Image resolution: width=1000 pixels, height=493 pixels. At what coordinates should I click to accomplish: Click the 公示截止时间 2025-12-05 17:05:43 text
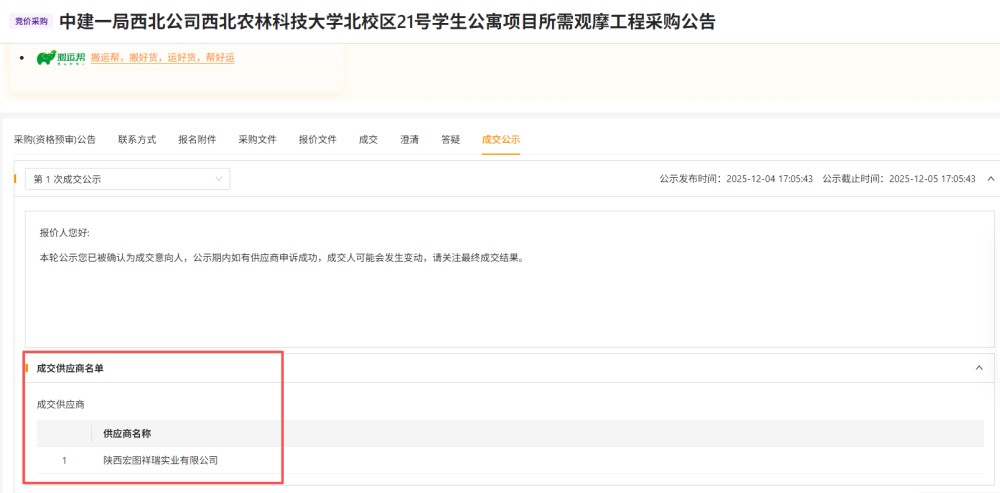coord(899,179)
